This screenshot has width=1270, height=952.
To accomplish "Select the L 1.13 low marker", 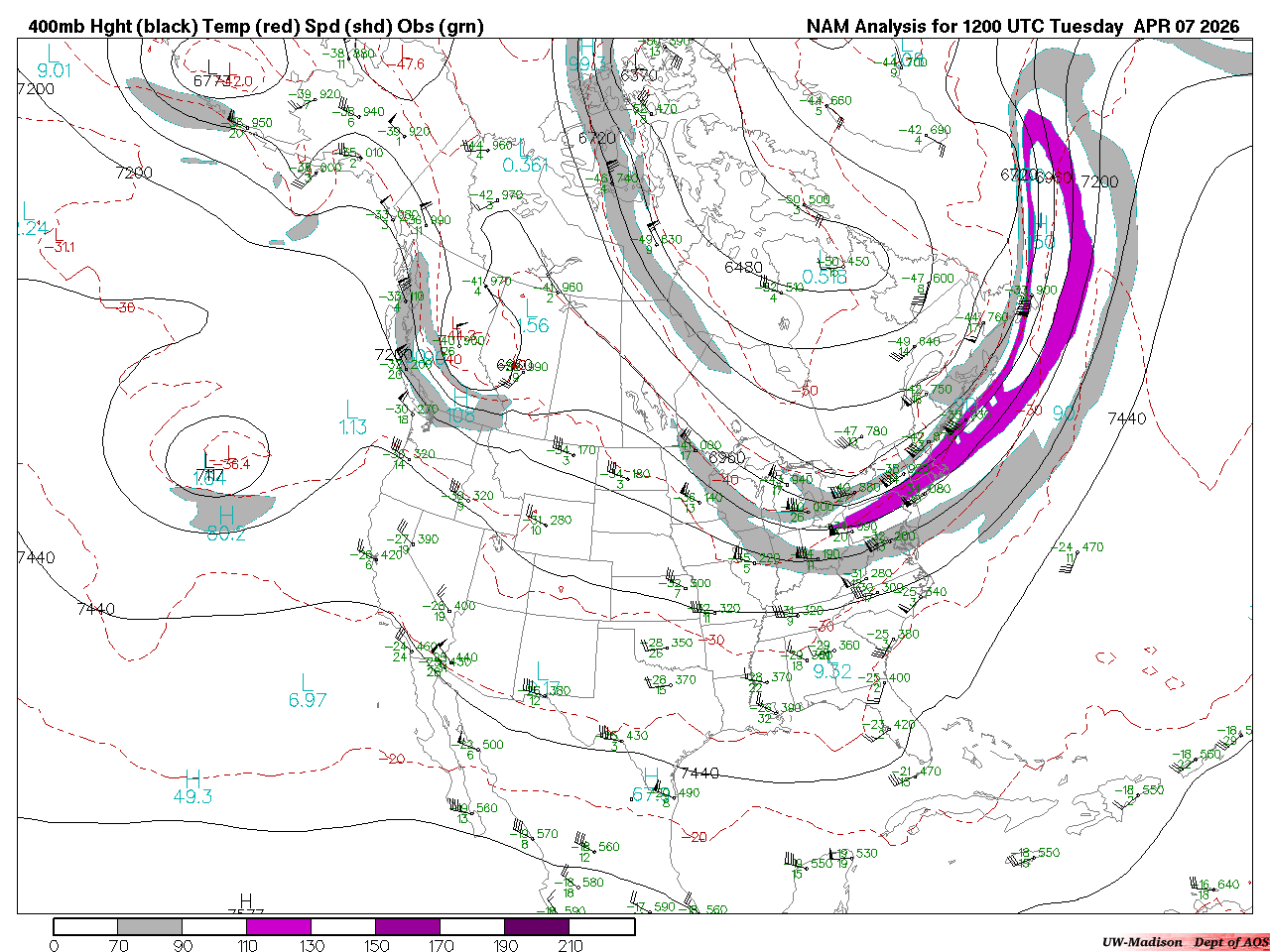I will pos(352,418).
